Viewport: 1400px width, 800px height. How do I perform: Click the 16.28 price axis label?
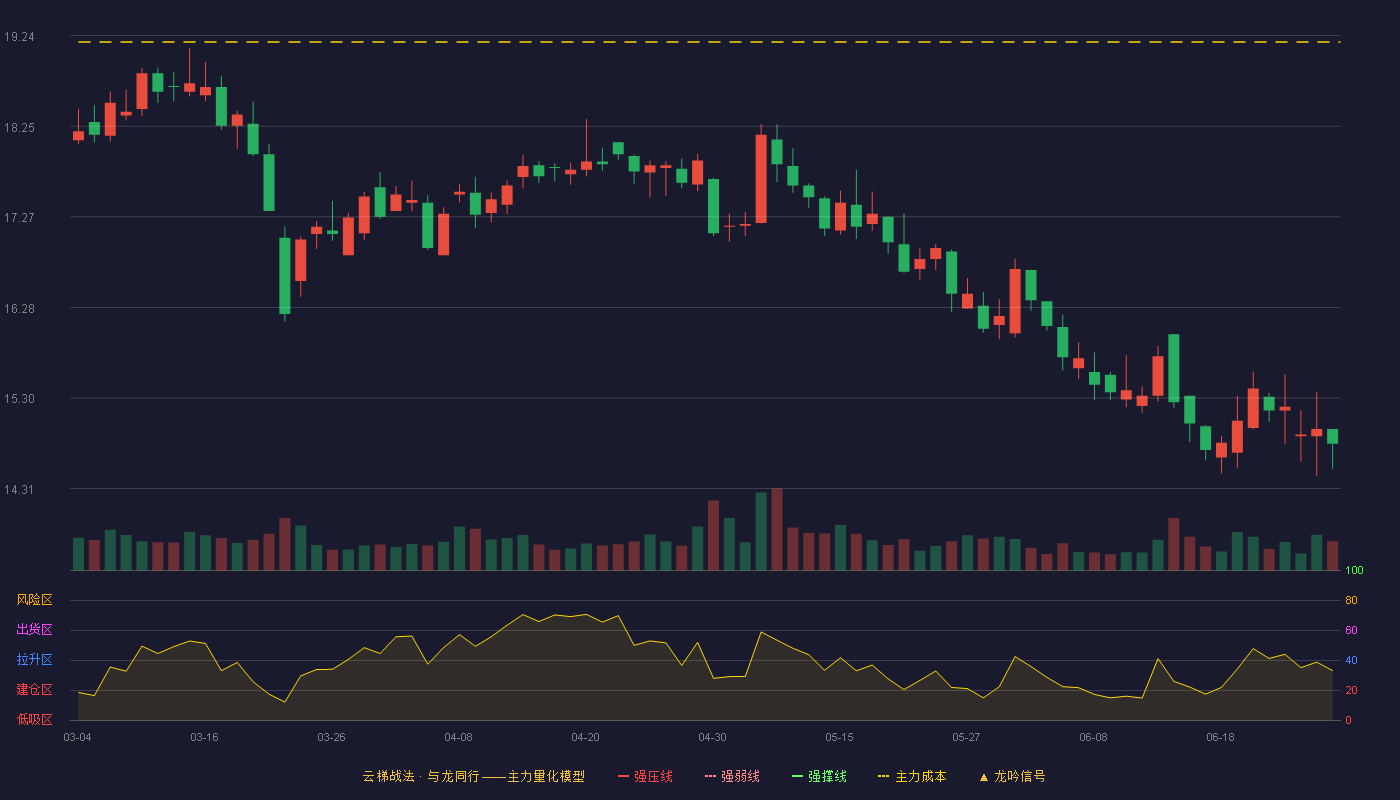click(19, 309)
